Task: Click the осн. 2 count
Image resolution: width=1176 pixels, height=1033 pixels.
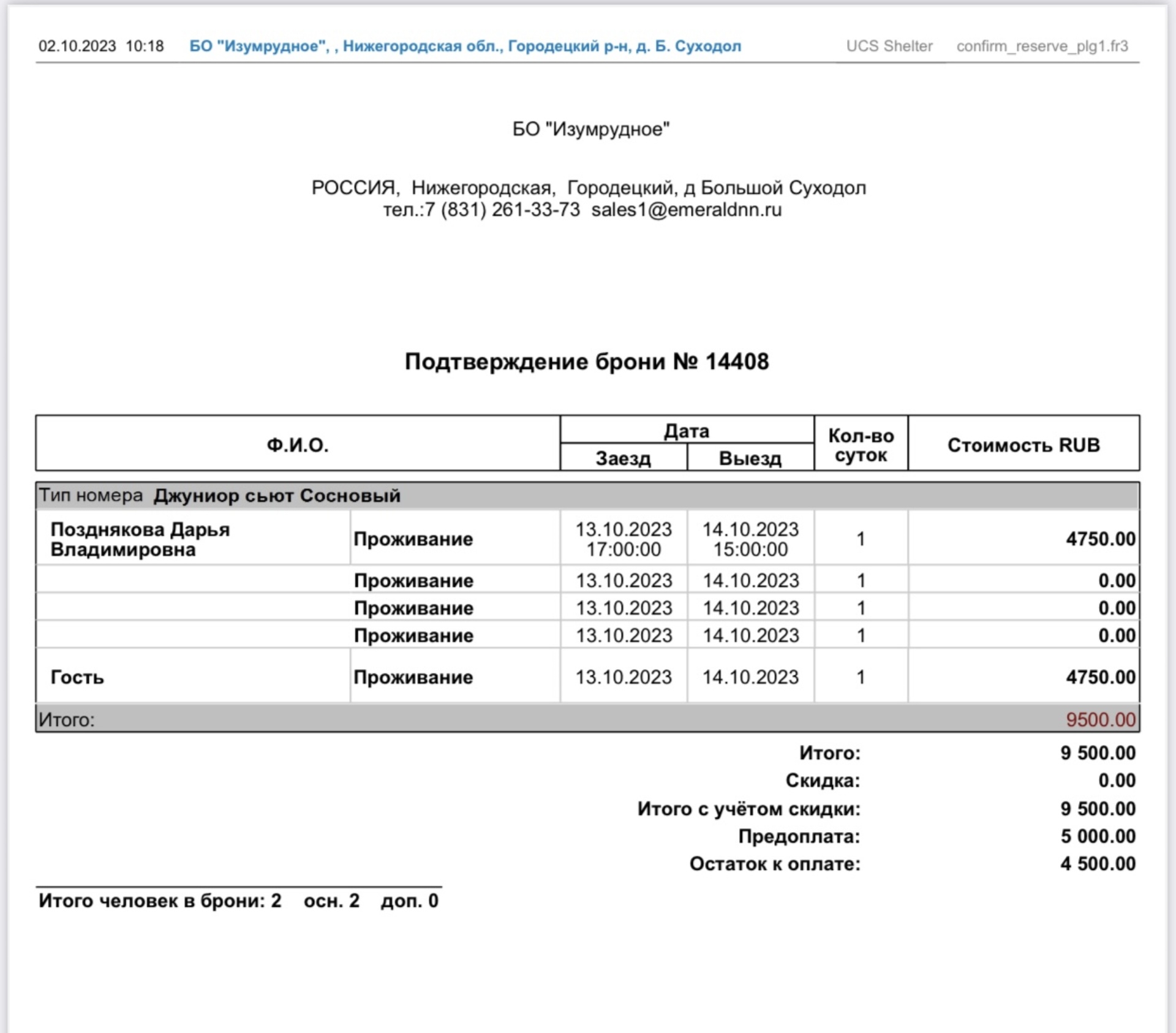Action: click(331, 901)
